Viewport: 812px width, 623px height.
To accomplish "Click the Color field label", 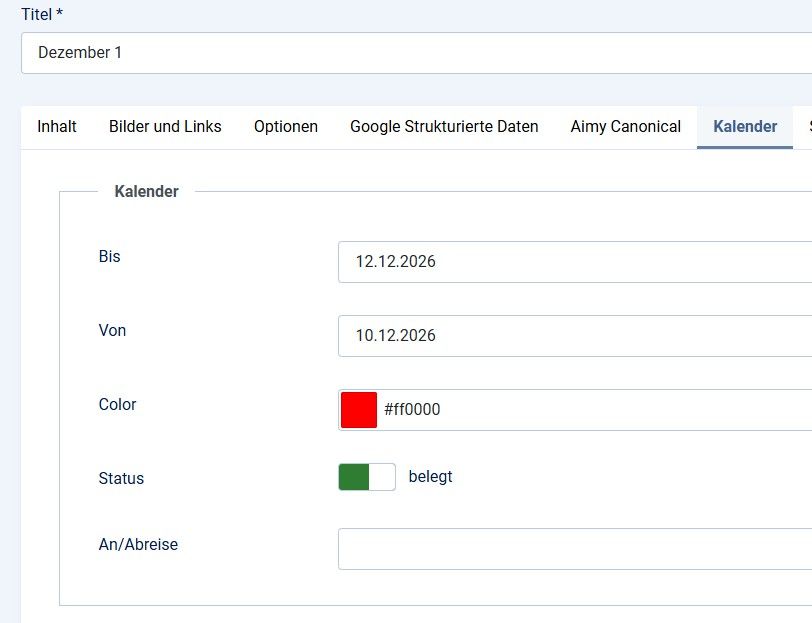I will point(117,404).
